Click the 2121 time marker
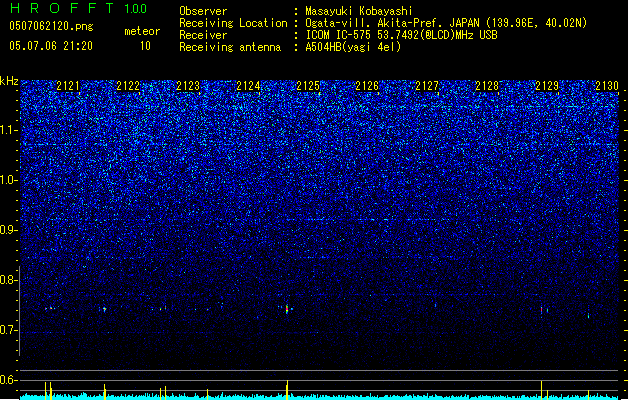This screenshot has height=400, width=629. click(68, 86)
